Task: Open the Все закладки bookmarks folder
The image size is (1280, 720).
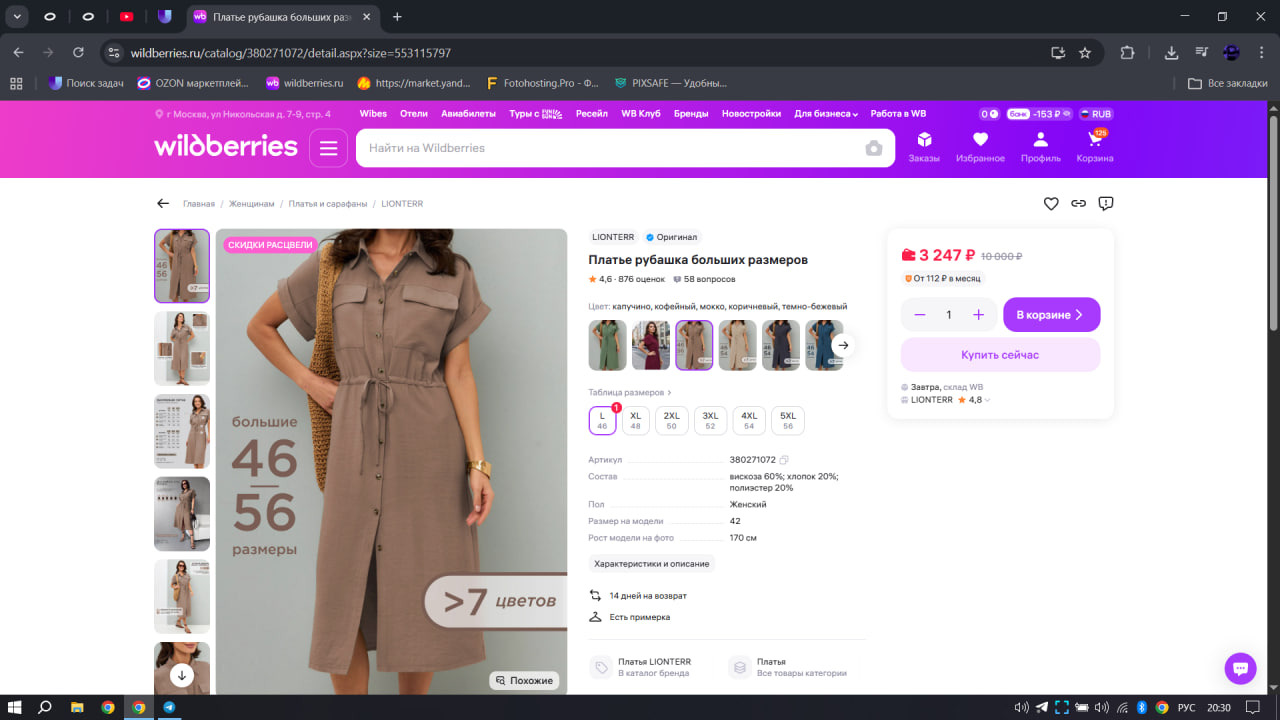Action: coord(1228,83)
